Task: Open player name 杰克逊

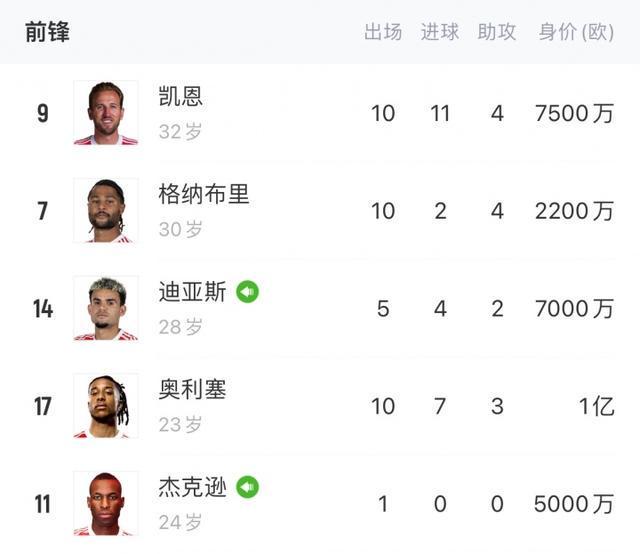Action: [x=192, y=487]
